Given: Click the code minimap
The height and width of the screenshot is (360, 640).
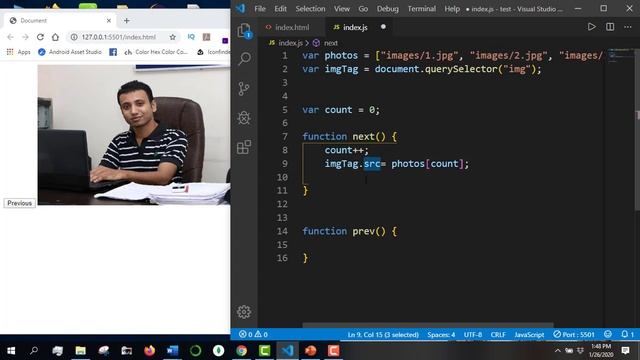Looking at the screenshot, I should pyautogui.click(x=620, y=55).
